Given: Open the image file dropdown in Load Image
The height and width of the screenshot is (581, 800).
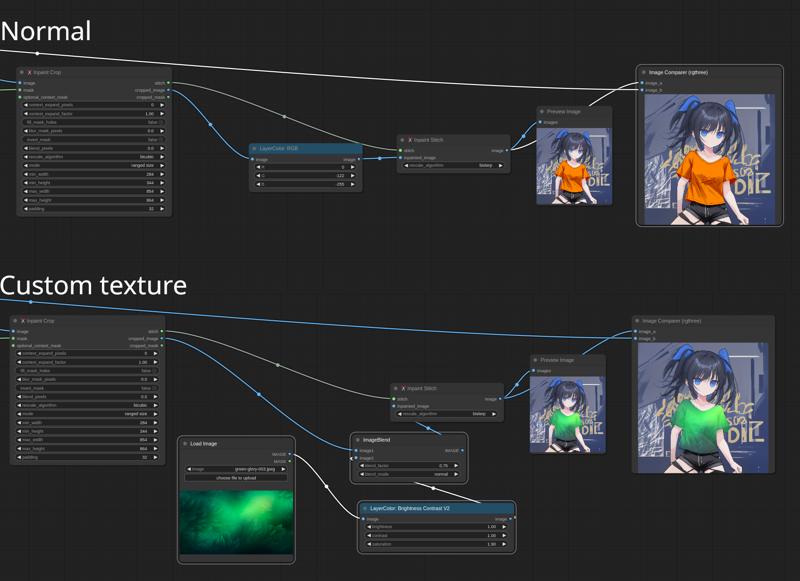Looking at the screenshot, I should 236,469.
